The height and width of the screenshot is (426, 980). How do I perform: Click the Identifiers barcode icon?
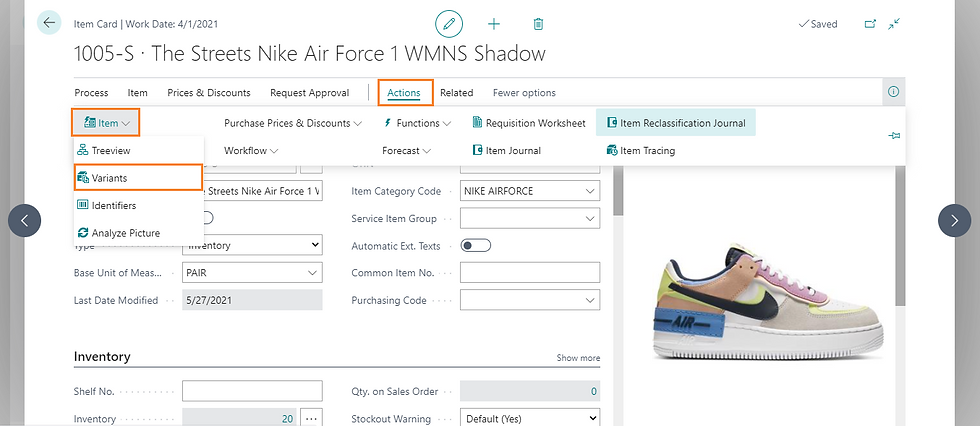pos(82,206)
